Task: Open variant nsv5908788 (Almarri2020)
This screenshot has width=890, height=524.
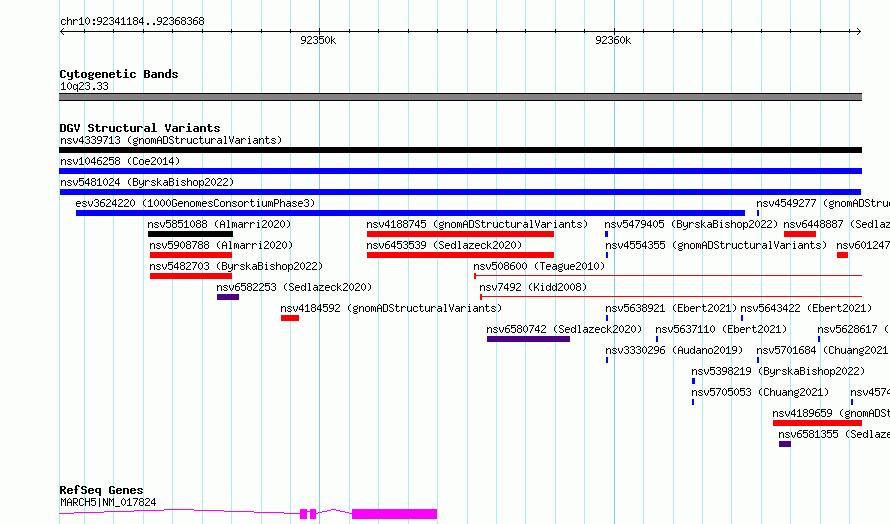Action: coord(221,245)
